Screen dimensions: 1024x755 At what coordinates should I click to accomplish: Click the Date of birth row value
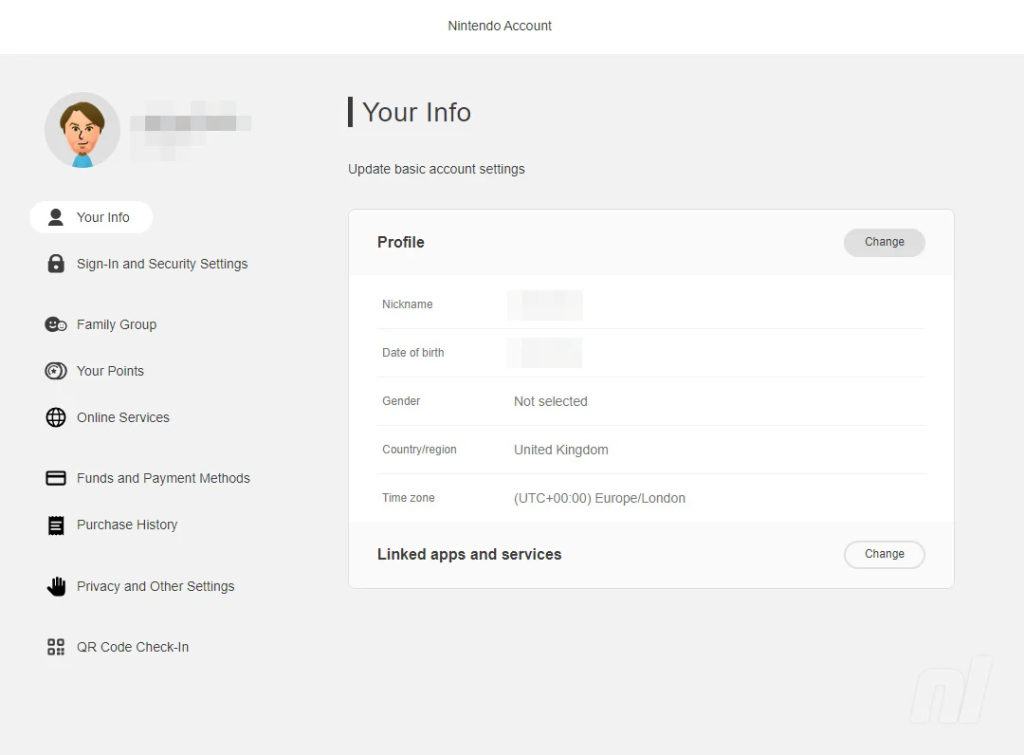(x=544, y=353)
